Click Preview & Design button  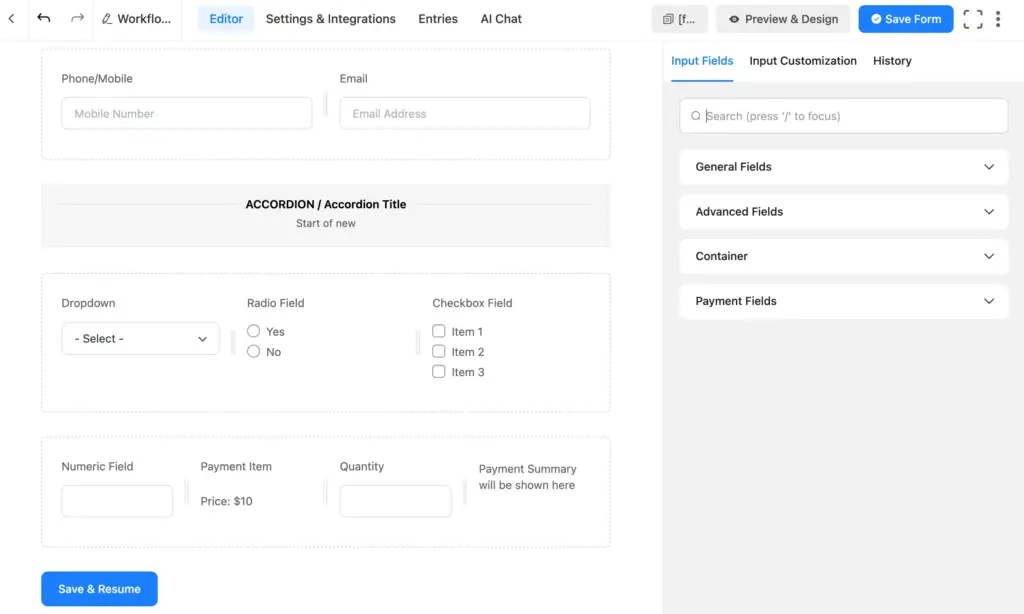[783, 19]
